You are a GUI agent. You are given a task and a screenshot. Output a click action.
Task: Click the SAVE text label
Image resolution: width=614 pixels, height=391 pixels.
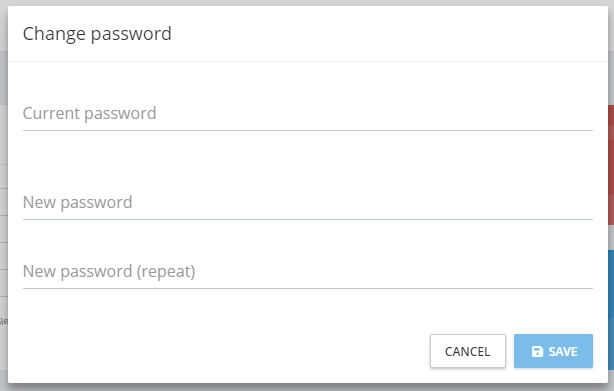click(x=563, y=351)
